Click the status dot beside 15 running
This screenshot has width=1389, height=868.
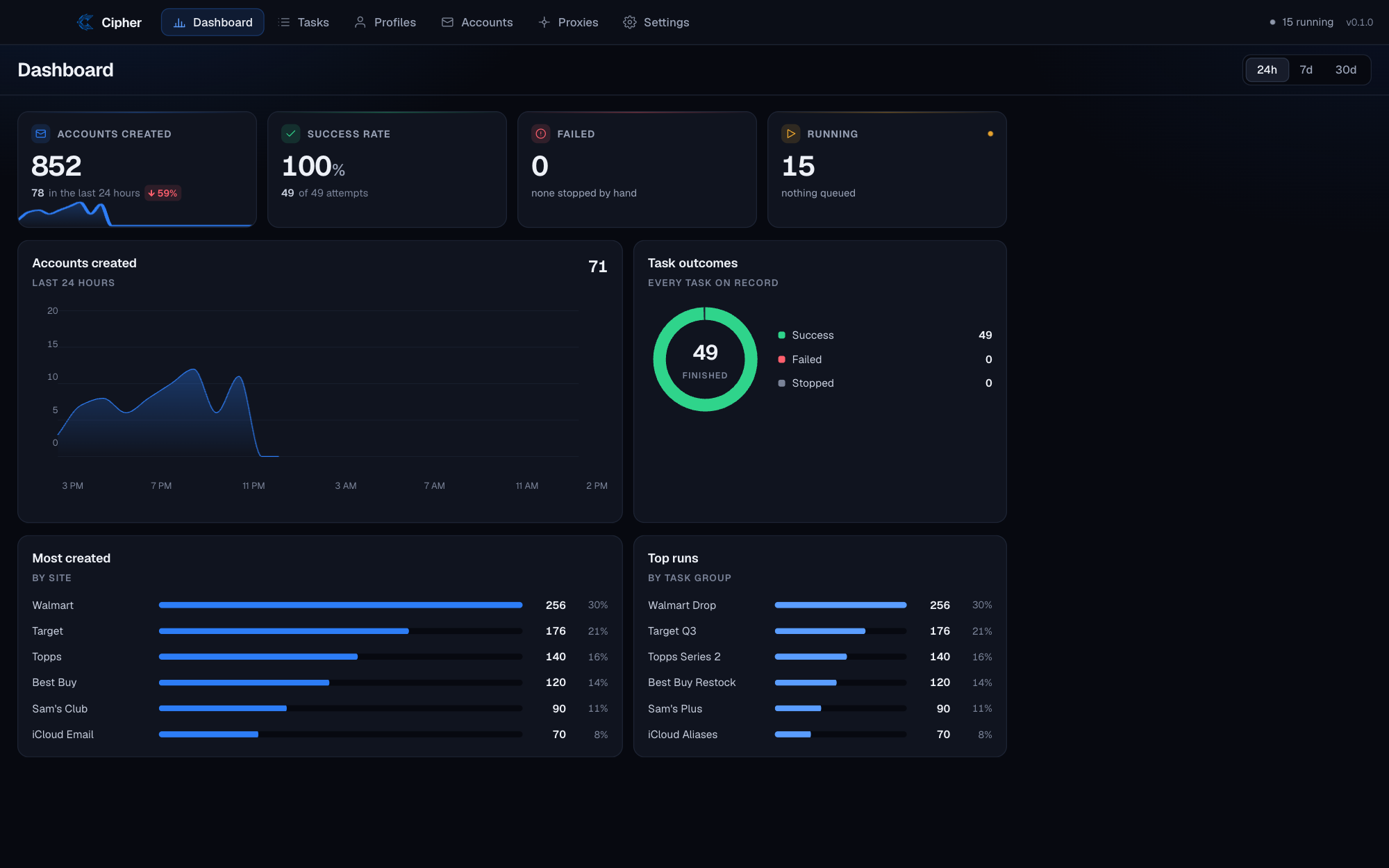1272,22
